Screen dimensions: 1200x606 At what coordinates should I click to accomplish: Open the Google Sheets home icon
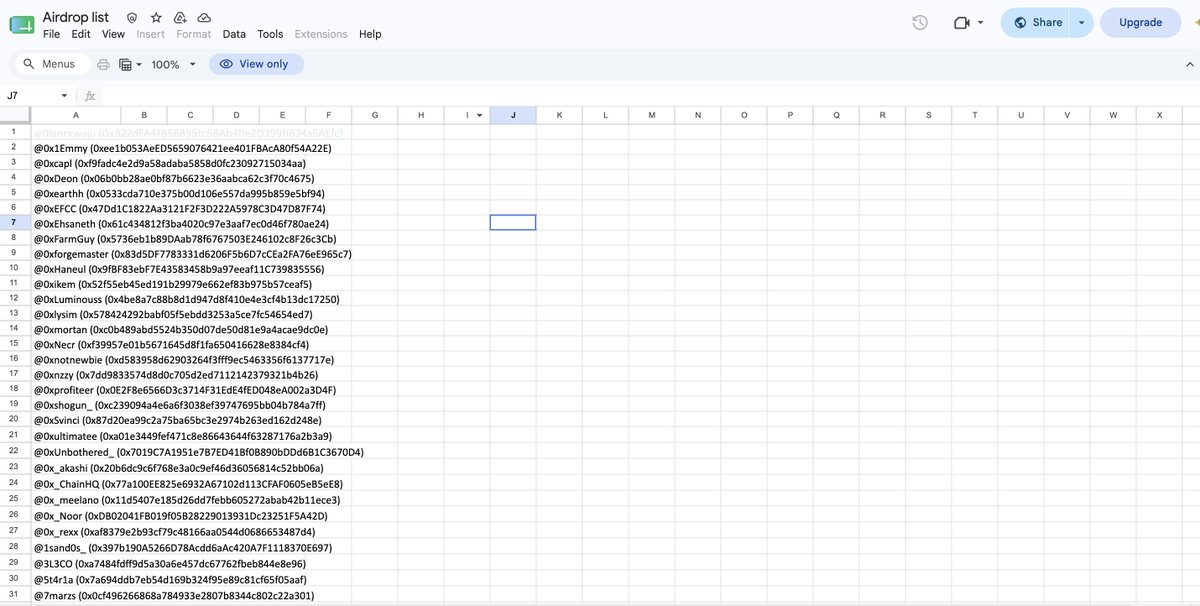click(21, 24)
